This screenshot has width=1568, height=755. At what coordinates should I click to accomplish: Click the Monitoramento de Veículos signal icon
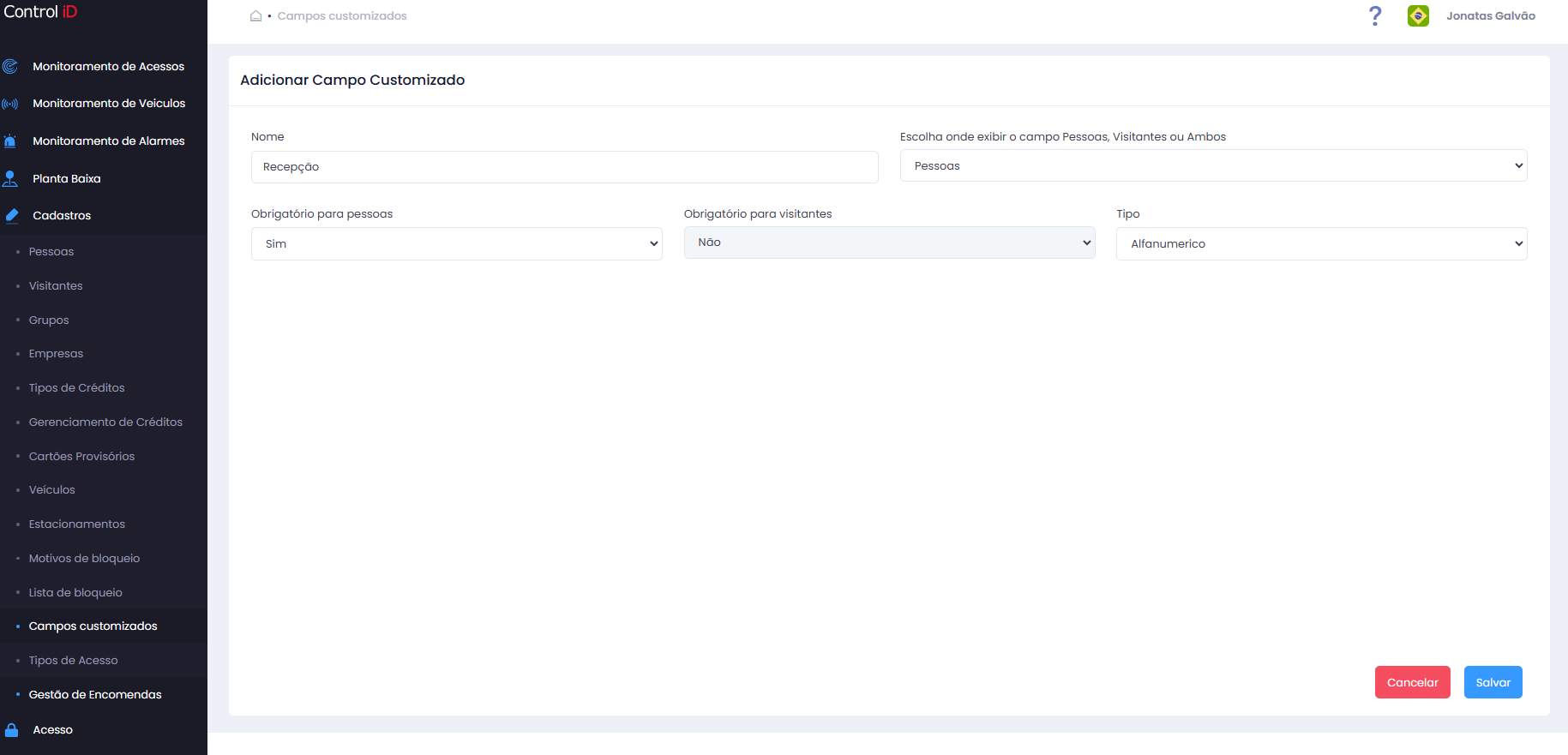[x=10, y=104]
